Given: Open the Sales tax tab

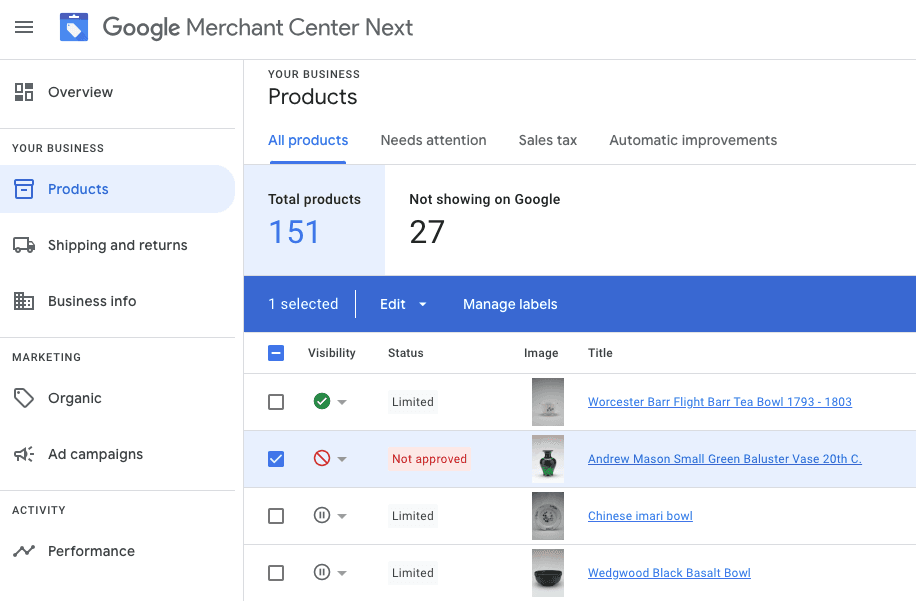Looking at the screenshot, I should click(547, 140).
